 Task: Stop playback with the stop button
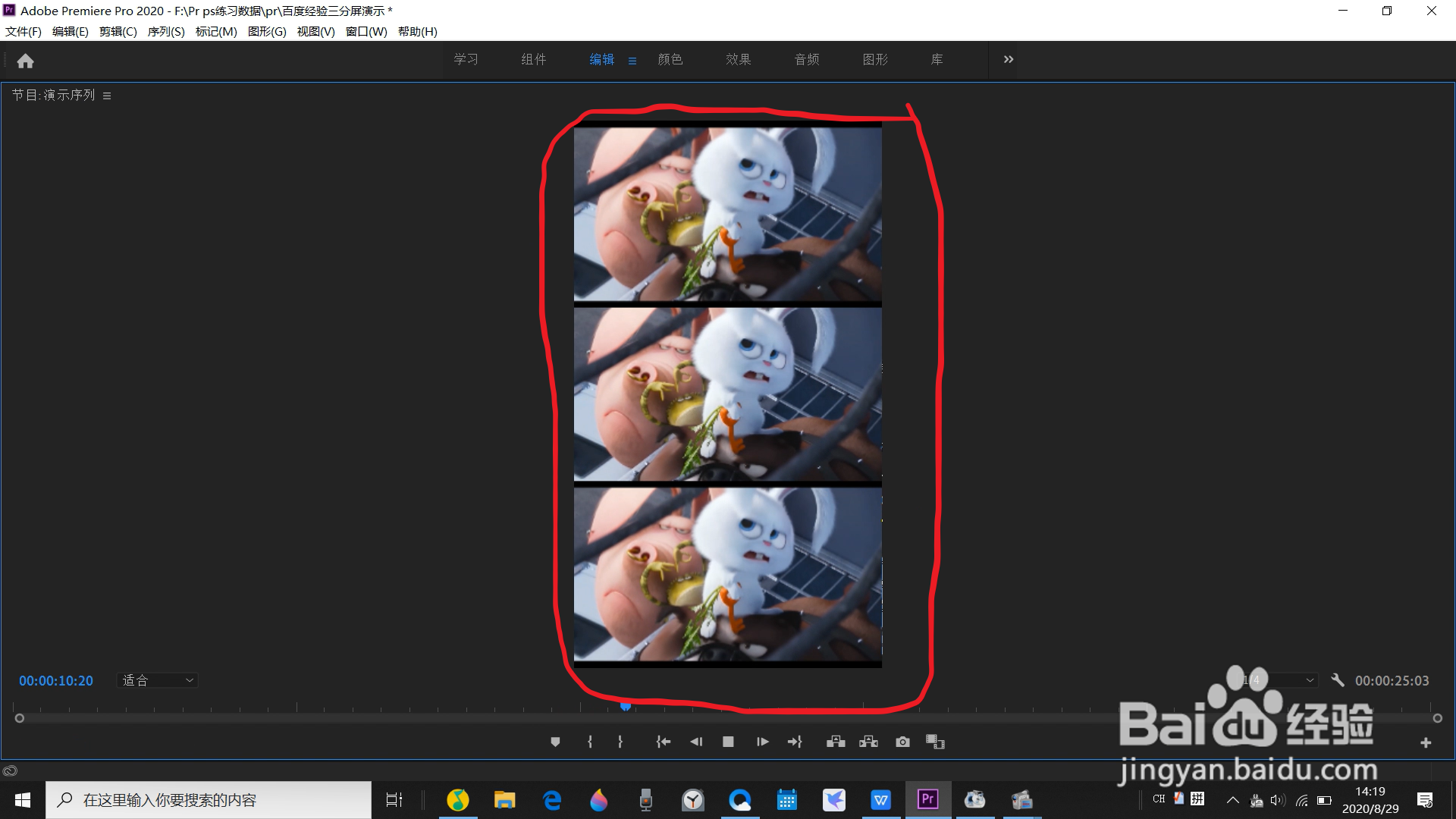[x=728, y=742]
